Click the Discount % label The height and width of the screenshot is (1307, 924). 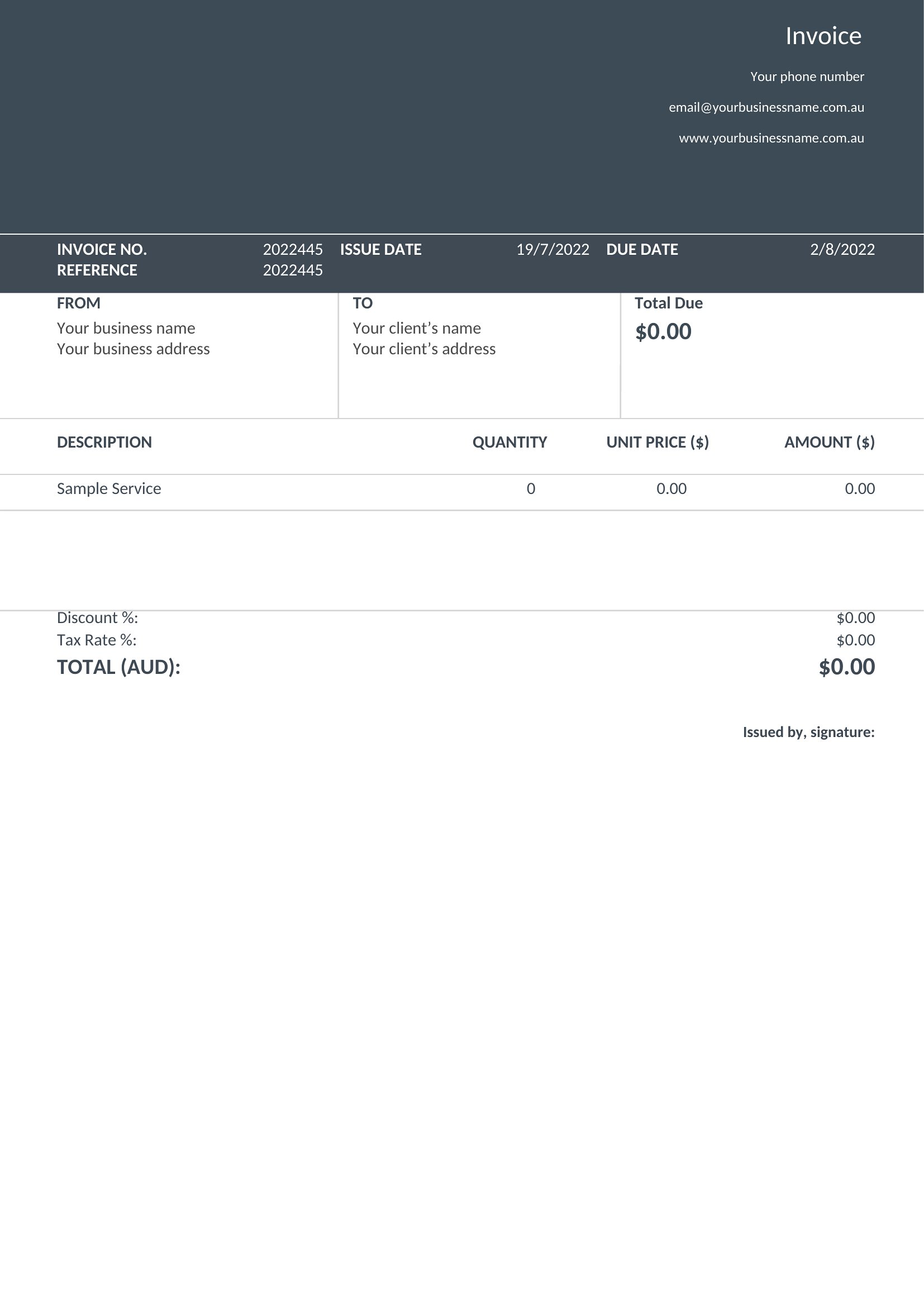(x=97, y=617)
